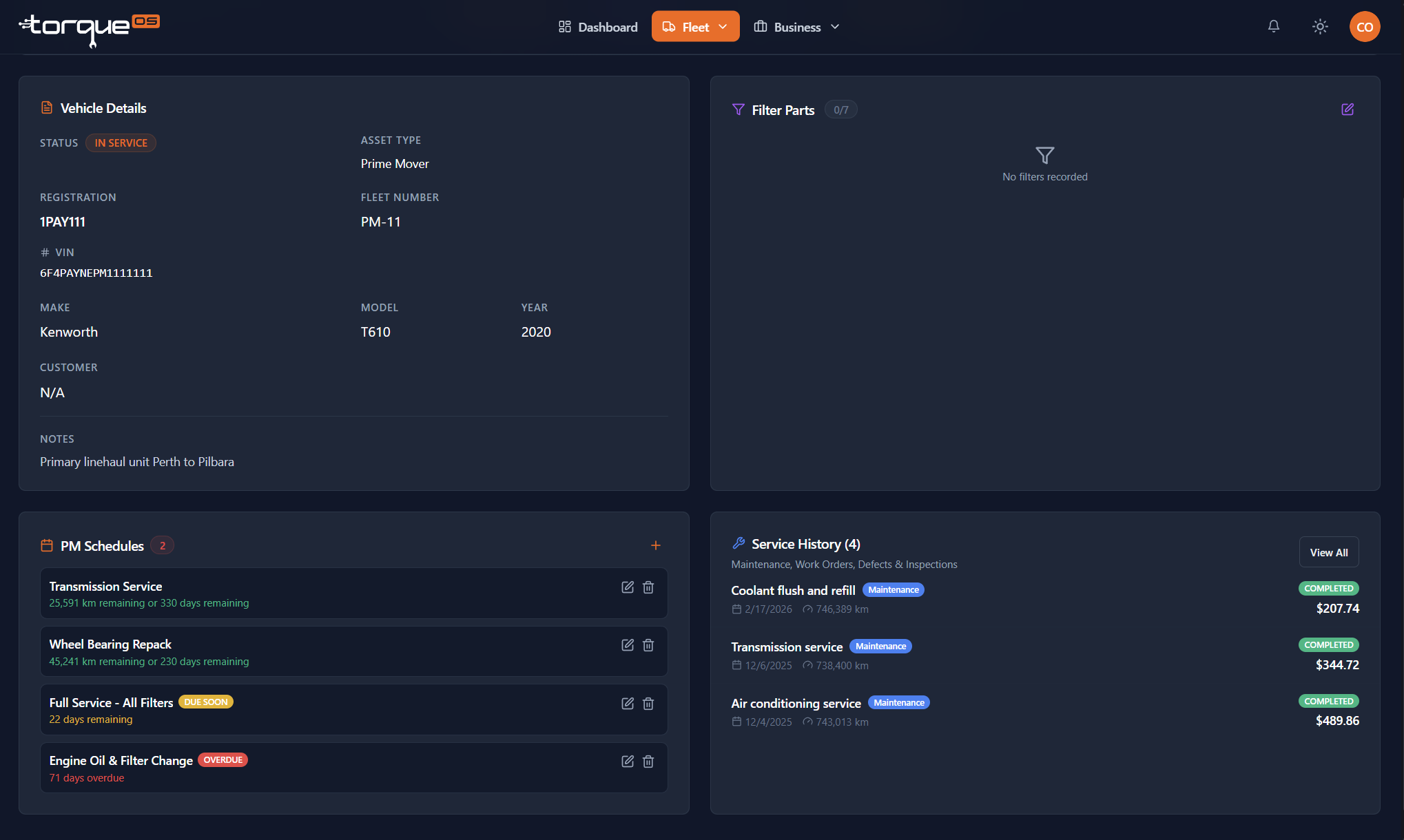1404x840 pixels.
Task: Delete the Transmission Service schedule
Action: (x=648, y=587)
